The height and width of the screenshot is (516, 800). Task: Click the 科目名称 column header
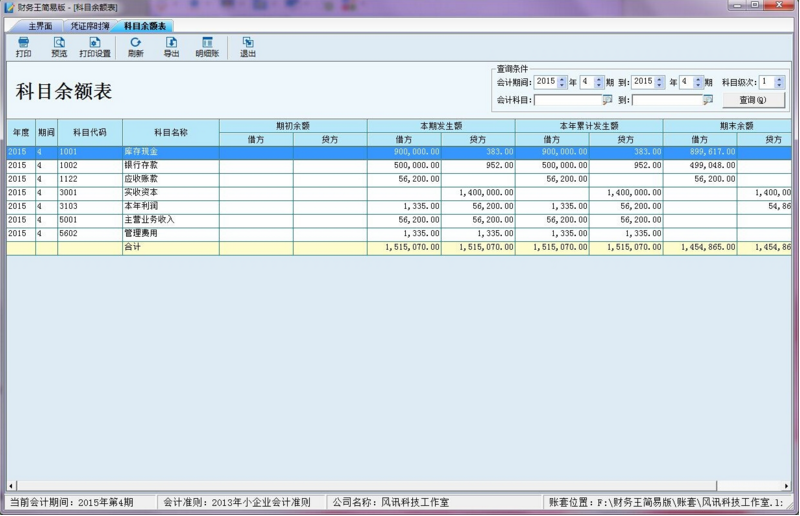[171, 133]
